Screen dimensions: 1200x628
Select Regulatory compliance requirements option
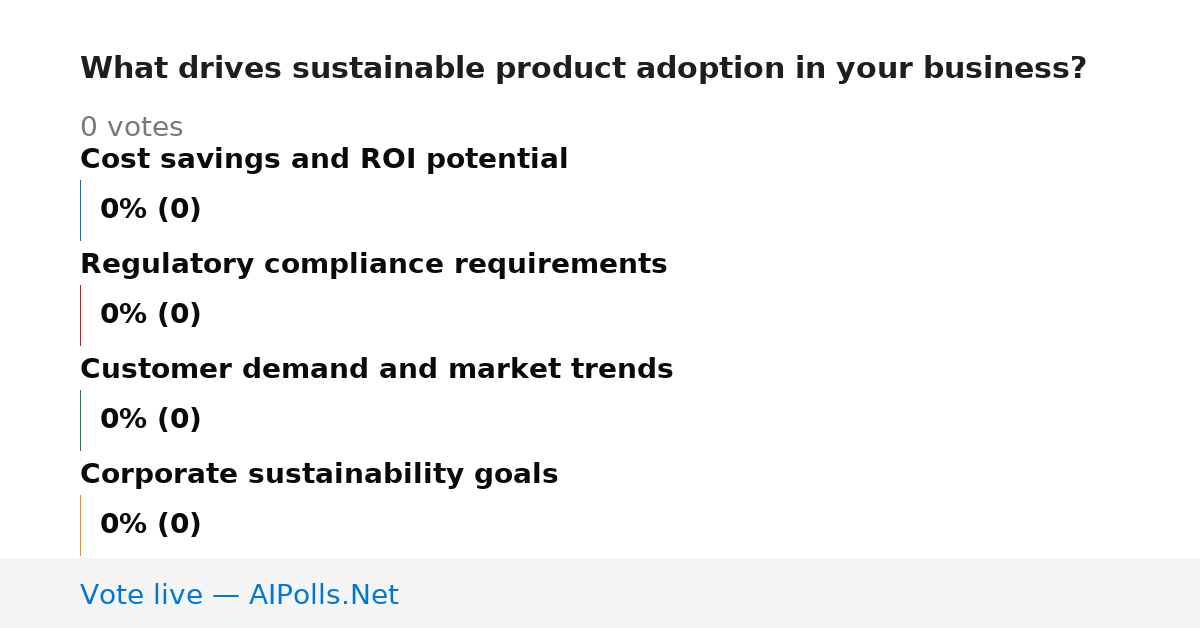pyautogui.click(x=373, y=265)
